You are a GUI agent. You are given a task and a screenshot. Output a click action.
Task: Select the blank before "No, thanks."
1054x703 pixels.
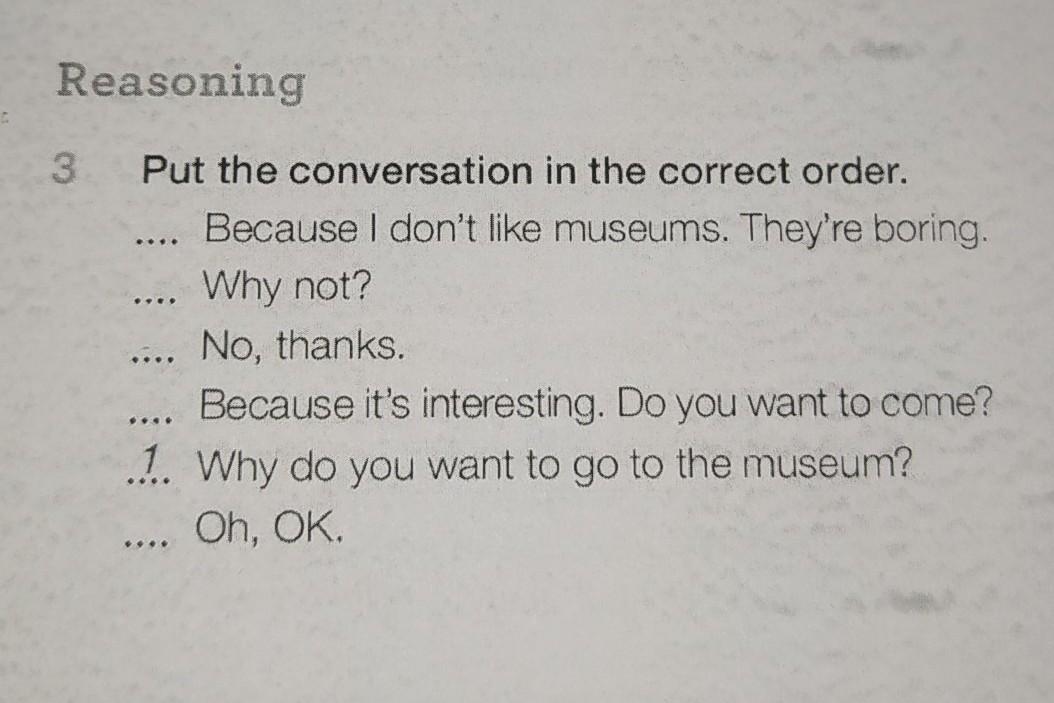152,353
